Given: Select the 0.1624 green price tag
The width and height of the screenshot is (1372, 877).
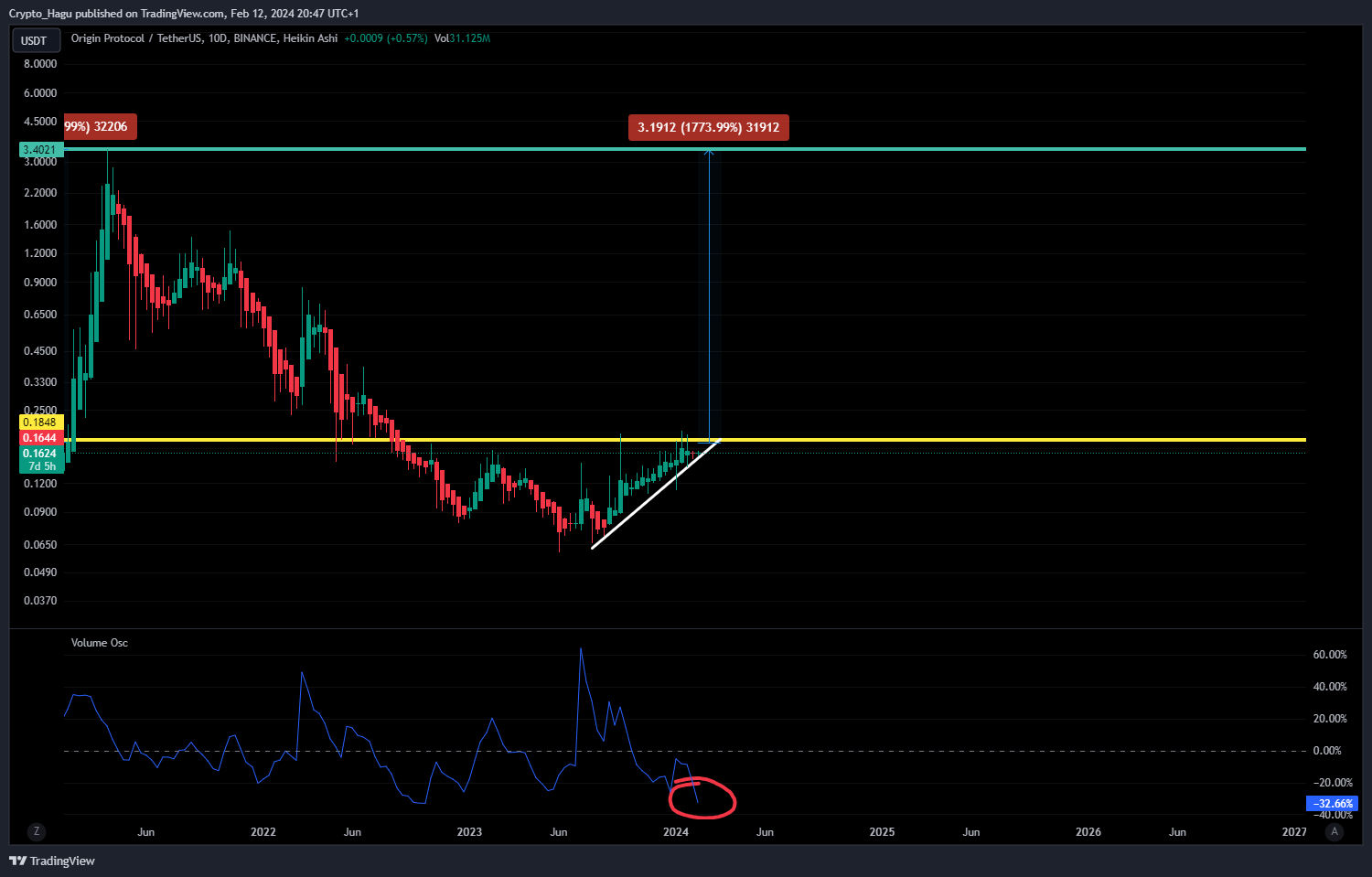Looking at the screenshot, I should (40, 454).
